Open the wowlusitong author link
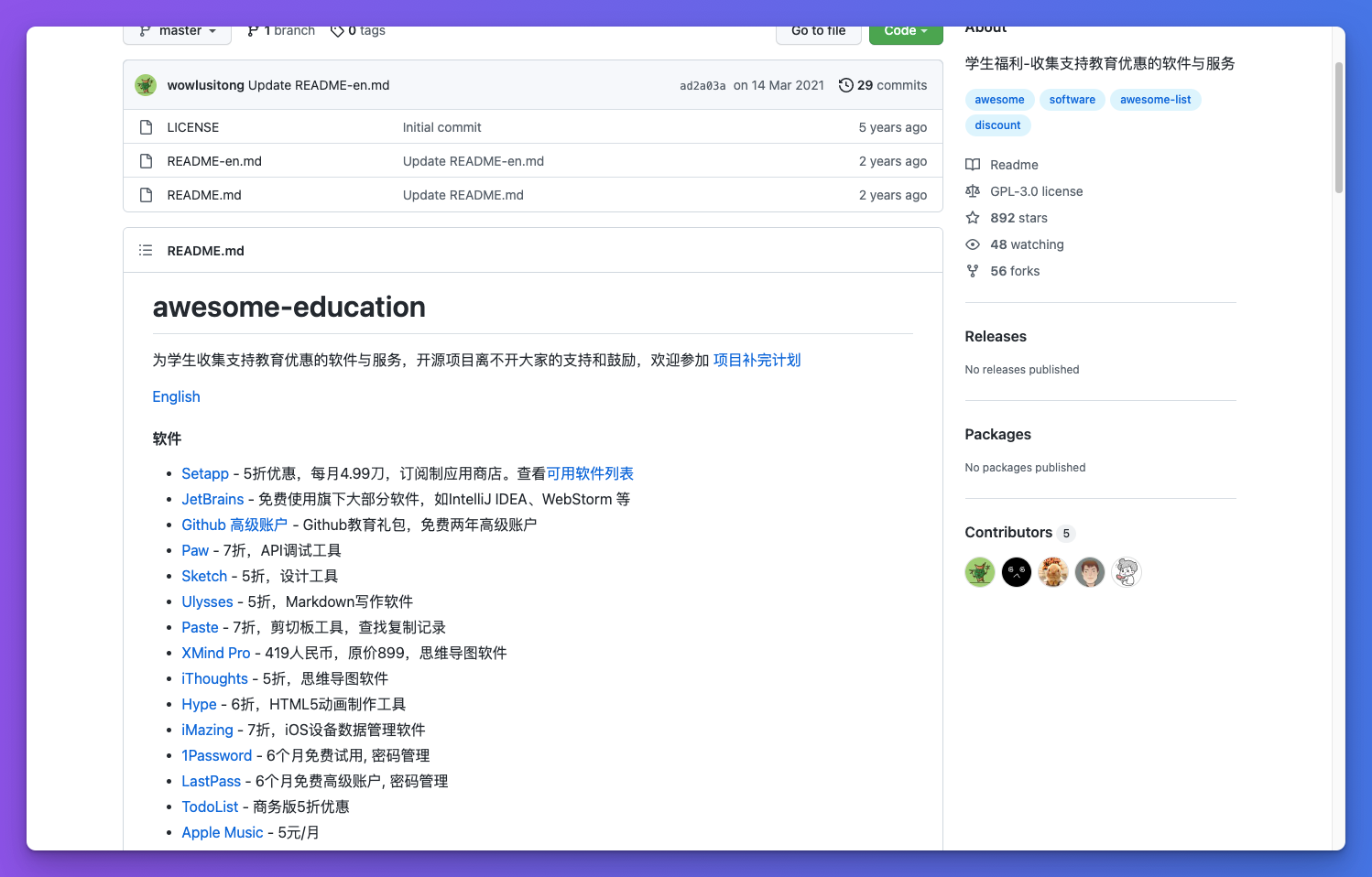 coord(205,85)
